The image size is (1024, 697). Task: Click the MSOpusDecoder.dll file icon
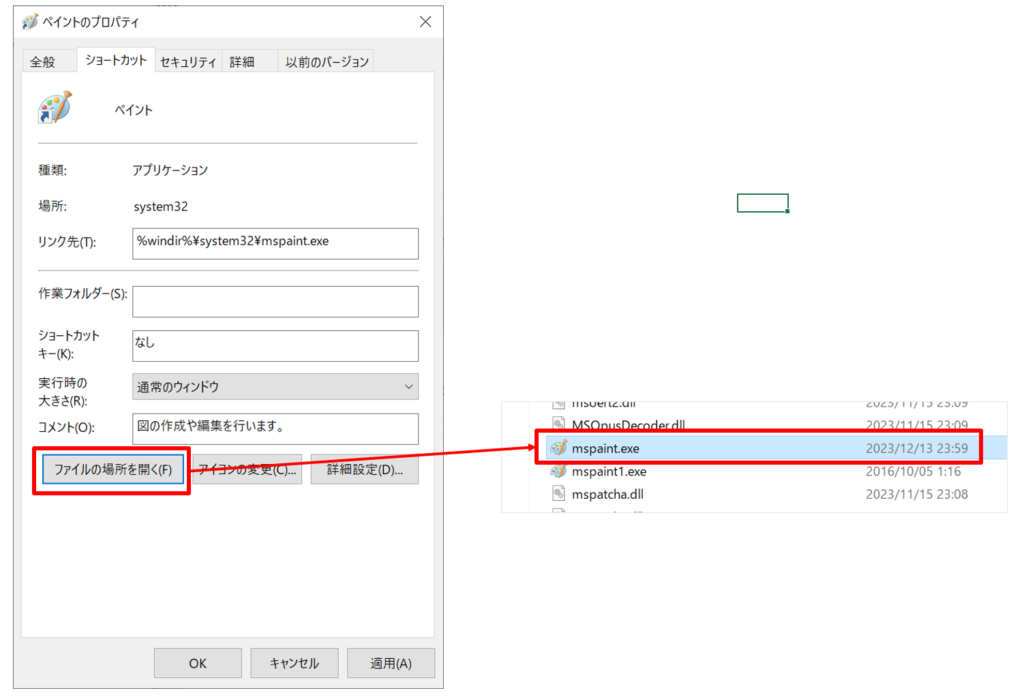coord(558,424)
